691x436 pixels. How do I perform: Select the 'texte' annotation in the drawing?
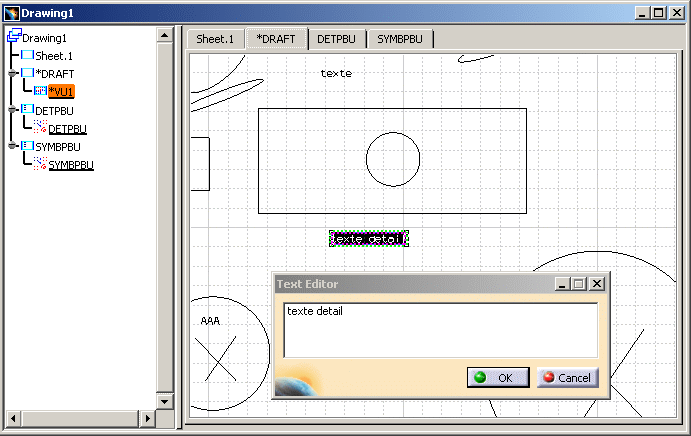click(x=336, y=74)
